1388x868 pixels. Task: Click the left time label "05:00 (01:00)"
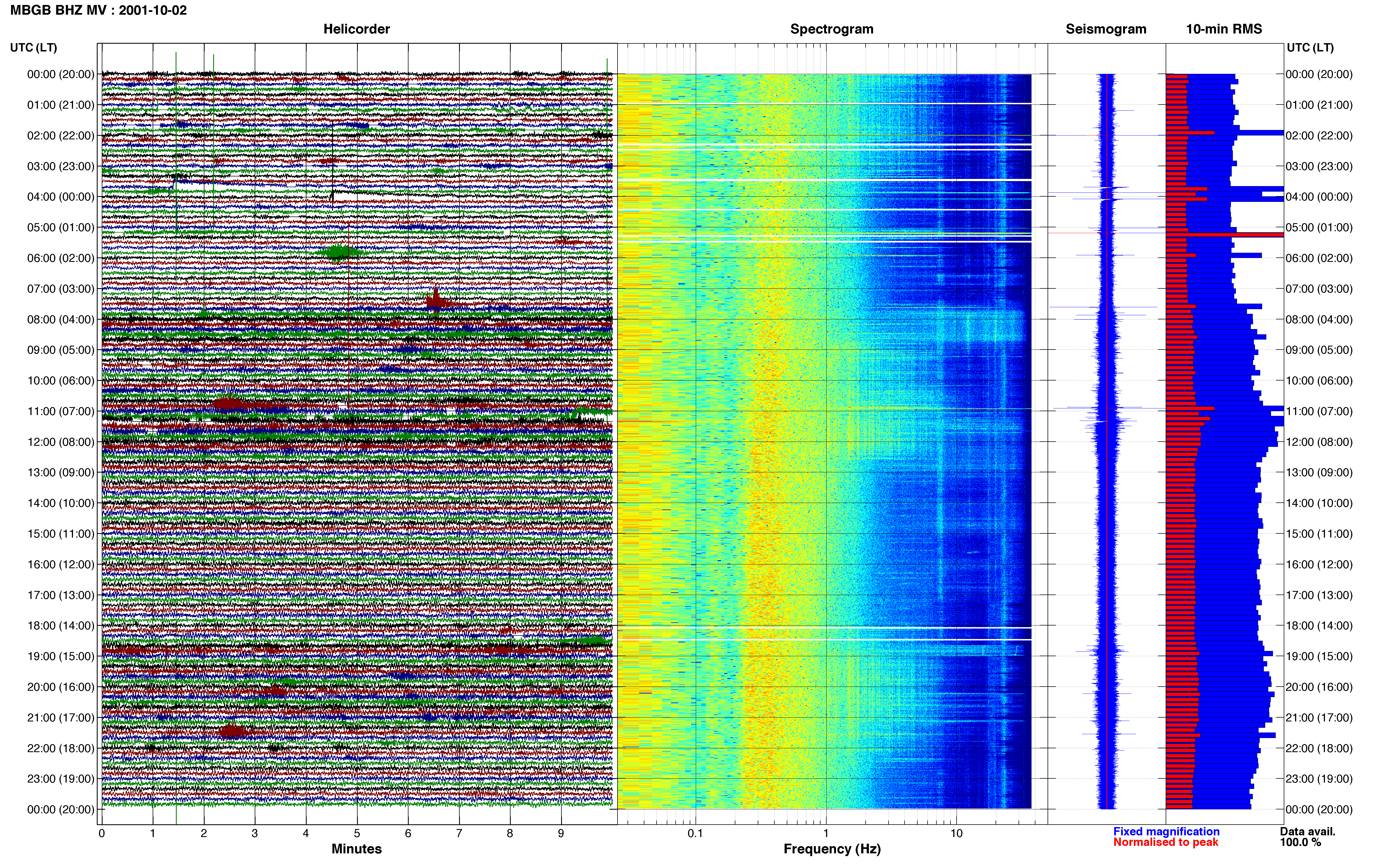(x=61, y=227)
